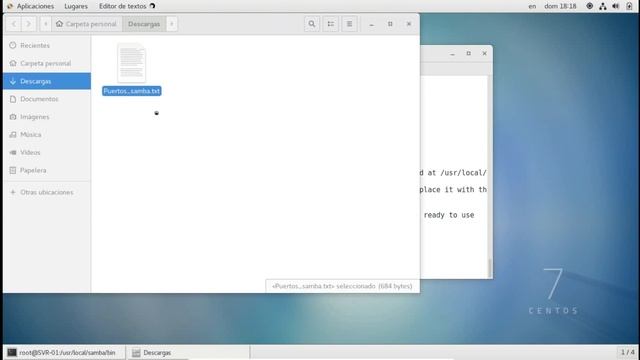Open Recientes in the sidebar
640x360 pixels.
(47, 45)
